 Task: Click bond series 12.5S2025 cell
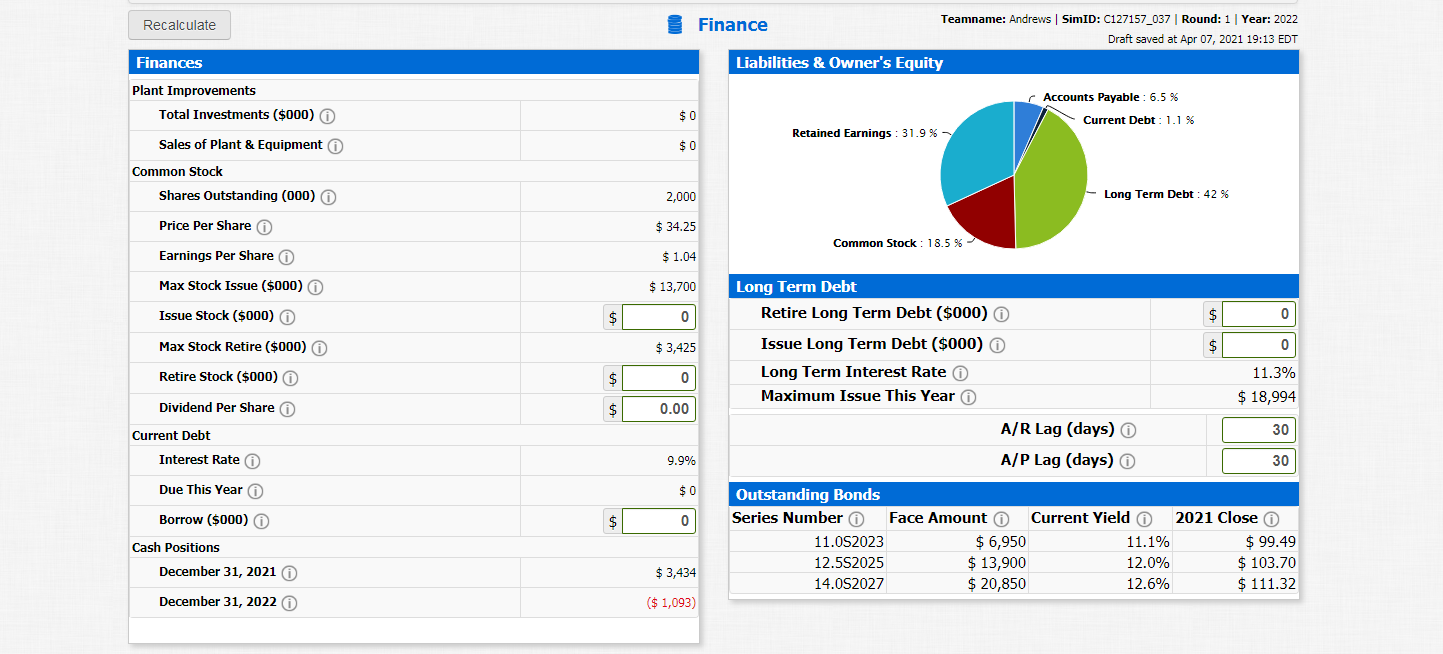coord(807,563)
